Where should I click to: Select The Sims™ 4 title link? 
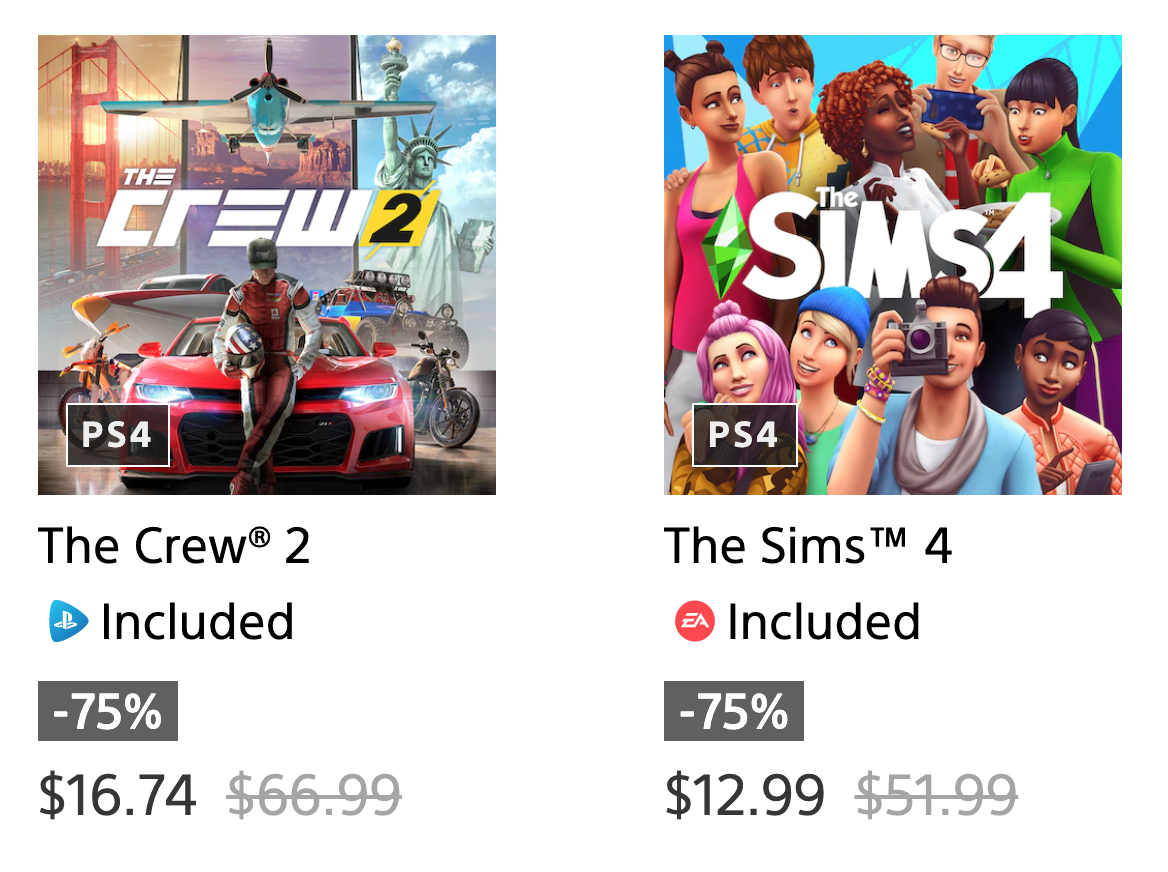[808, 546]
